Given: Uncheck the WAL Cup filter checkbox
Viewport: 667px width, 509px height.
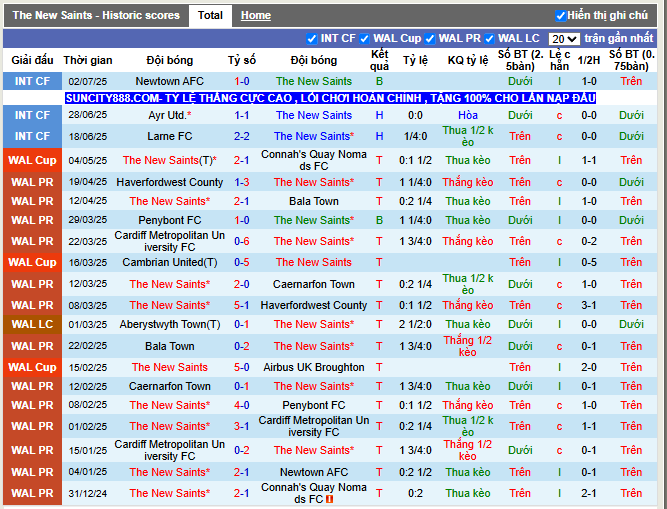Looking at the screenshot, I should pyautogui.click(x=365, y=39).
